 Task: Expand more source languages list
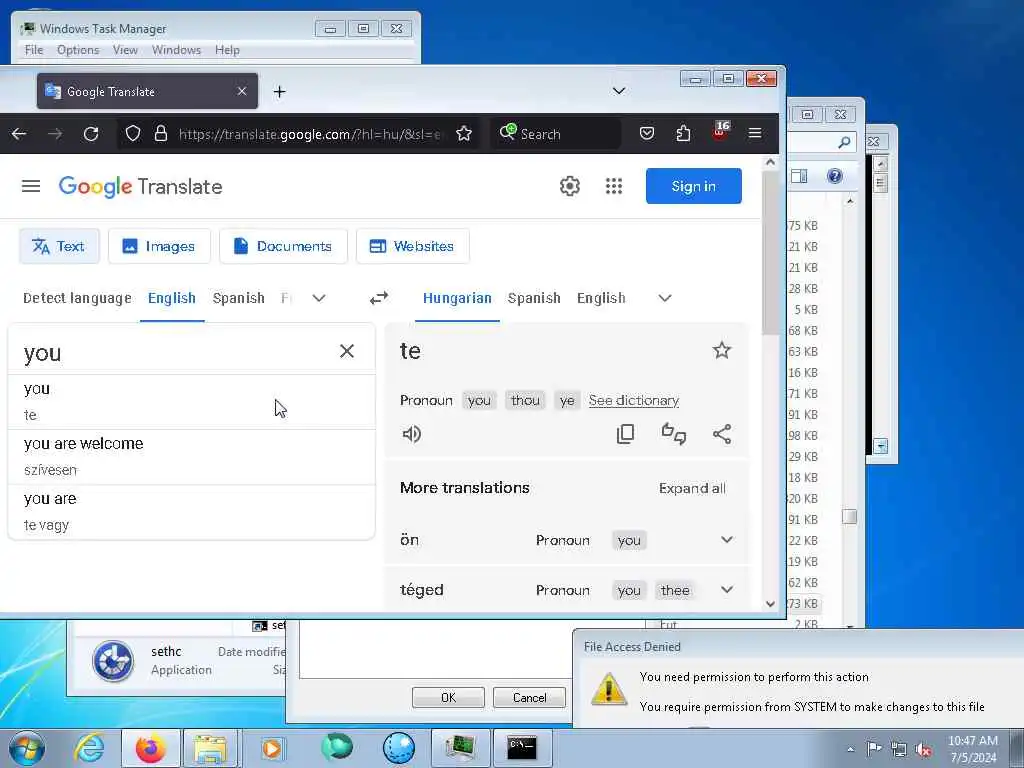coord(319,298)
